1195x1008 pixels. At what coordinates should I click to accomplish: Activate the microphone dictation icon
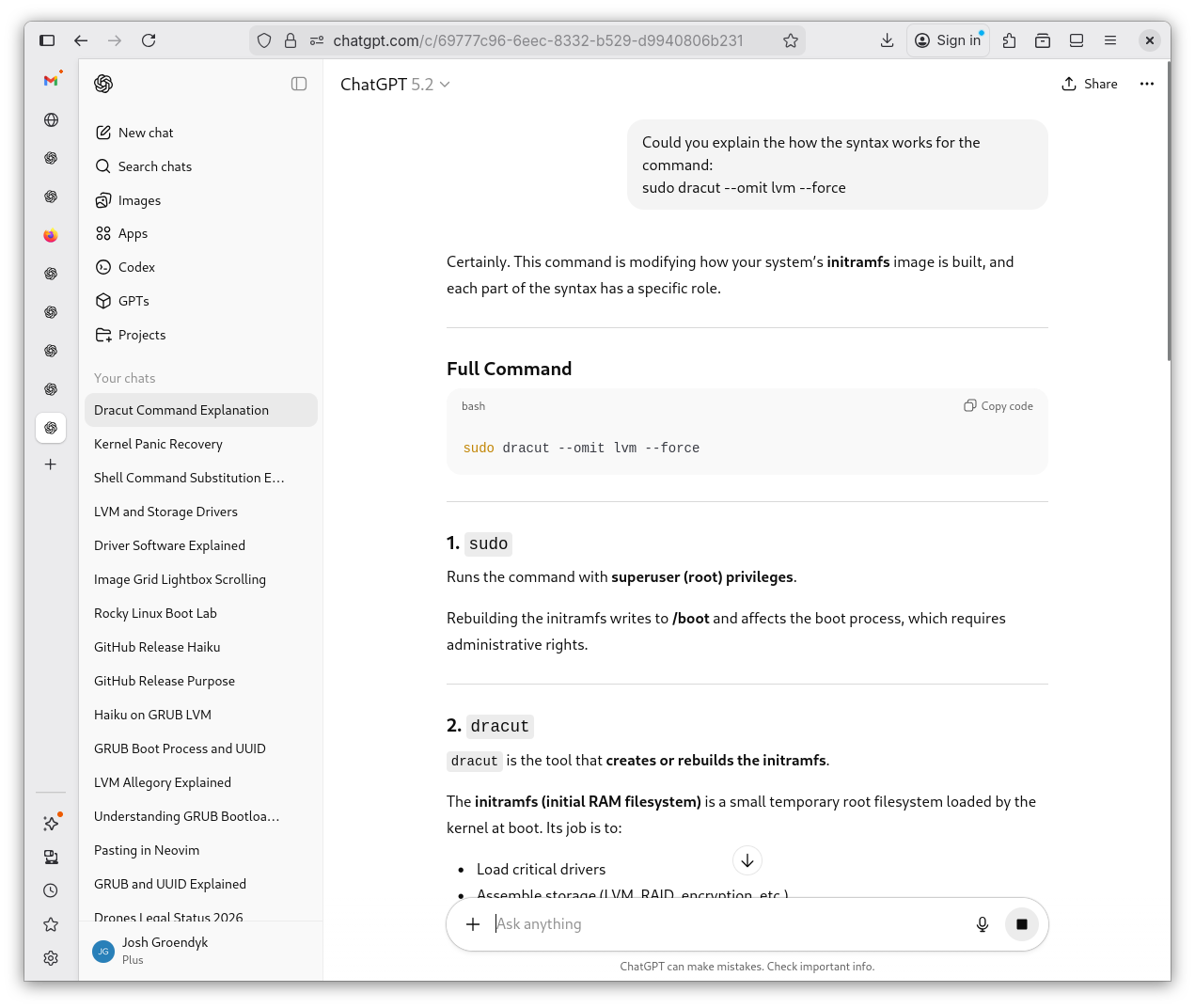[x=983, y=924]
